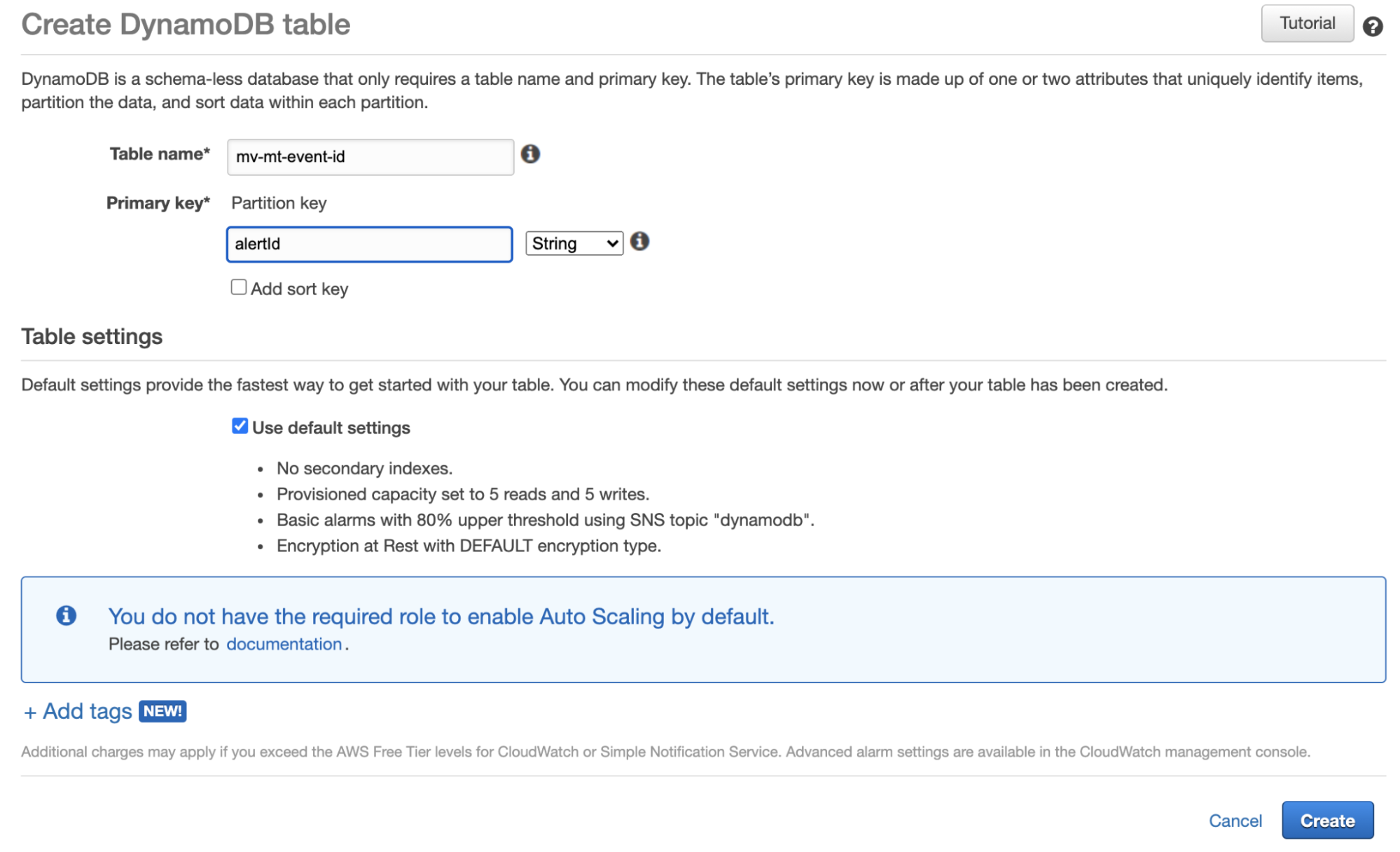This screenshot has width=1400, height=852.
Task: Click the alertId partition key field
Action: tap(369, 244)
